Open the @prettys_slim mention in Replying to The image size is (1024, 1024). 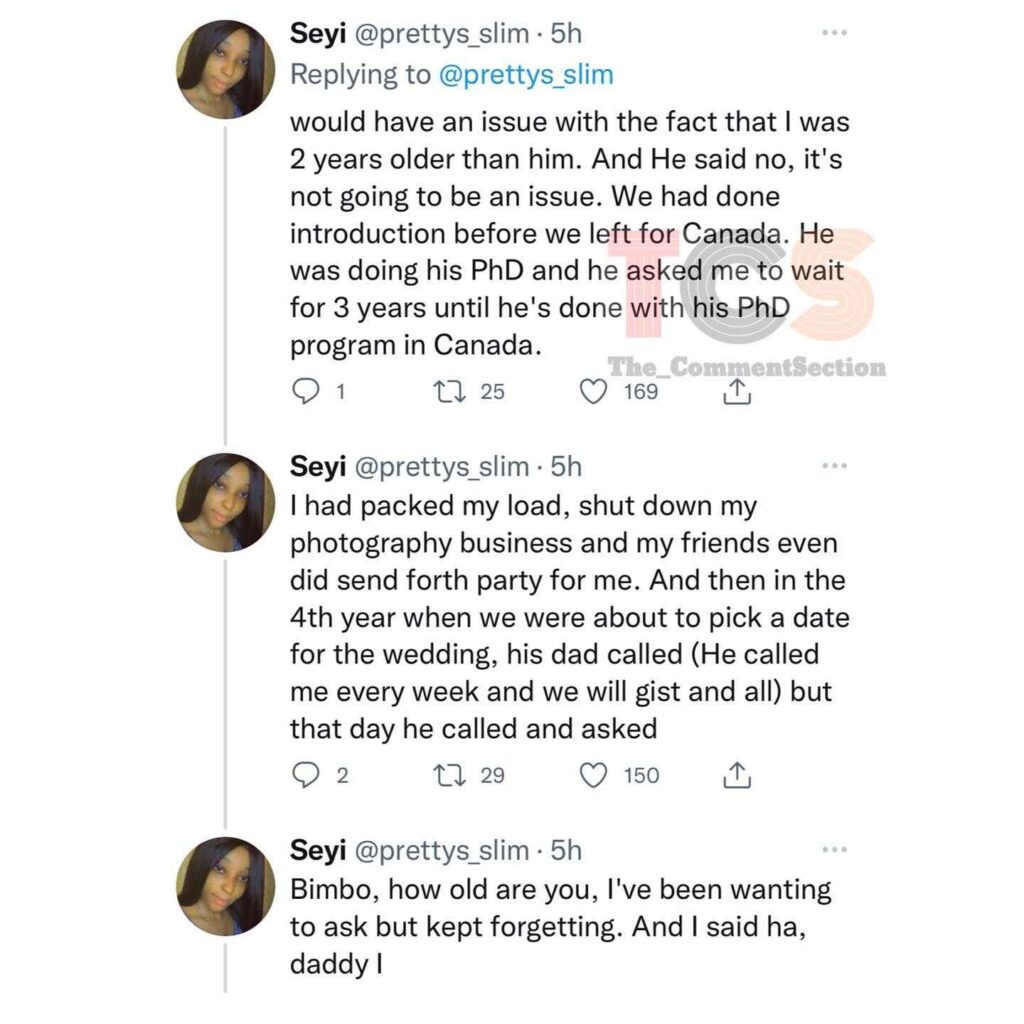point(523,75)
